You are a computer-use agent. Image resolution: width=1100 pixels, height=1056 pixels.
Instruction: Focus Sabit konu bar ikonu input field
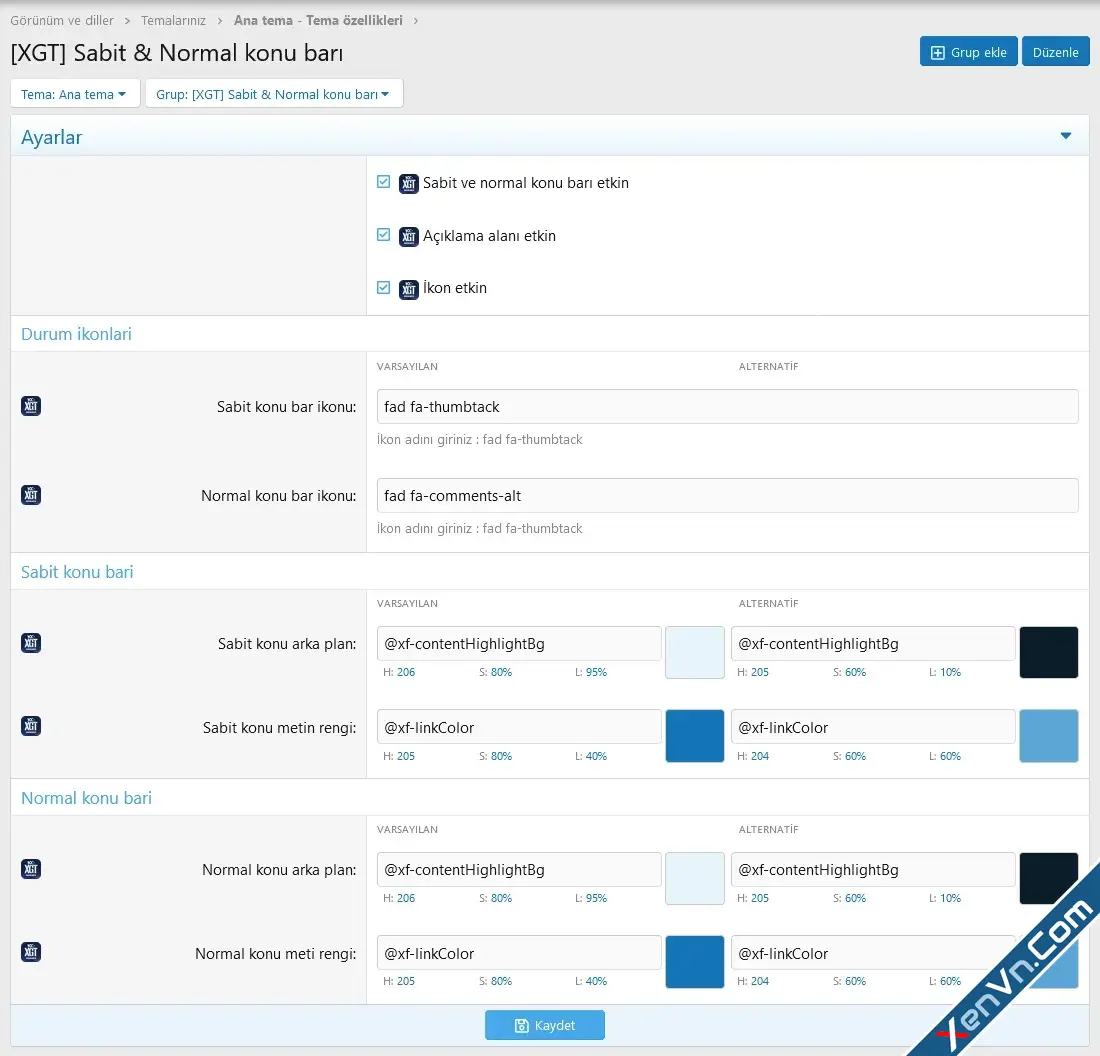[727, 406]
